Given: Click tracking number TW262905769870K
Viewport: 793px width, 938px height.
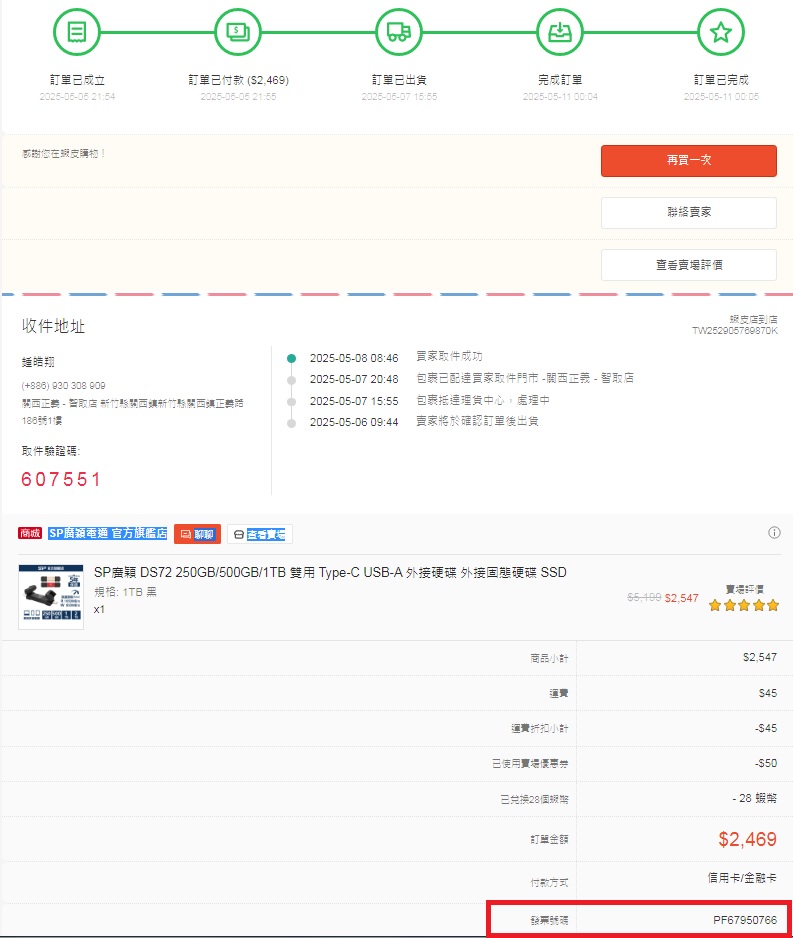Looking at the screenshot, I should (734, 330).
